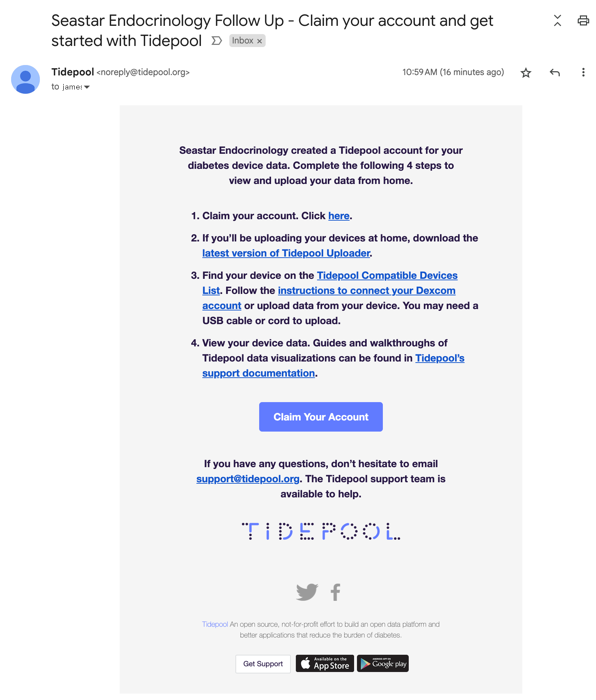
Task: Star this Tidepool email
Action: tap(525, 73)
